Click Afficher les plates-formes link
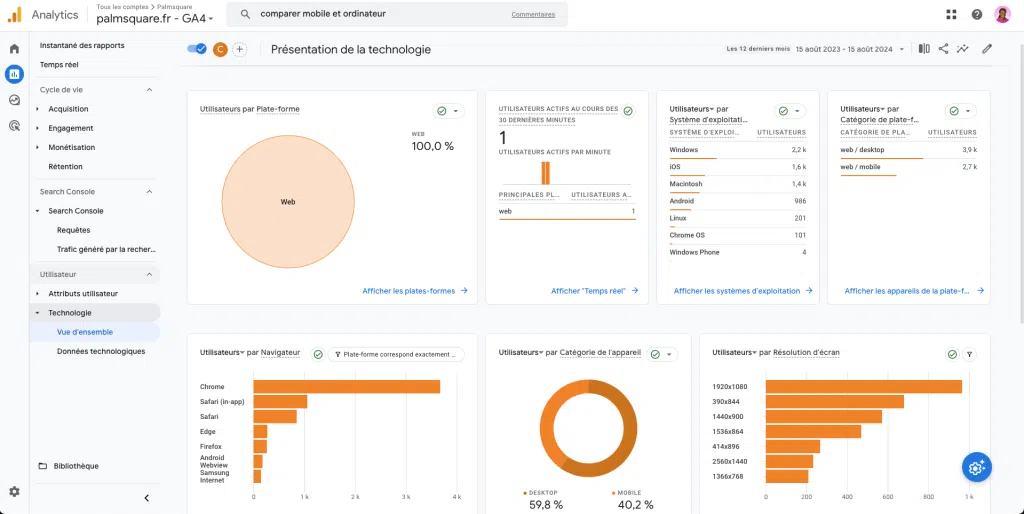 [415, 291]
